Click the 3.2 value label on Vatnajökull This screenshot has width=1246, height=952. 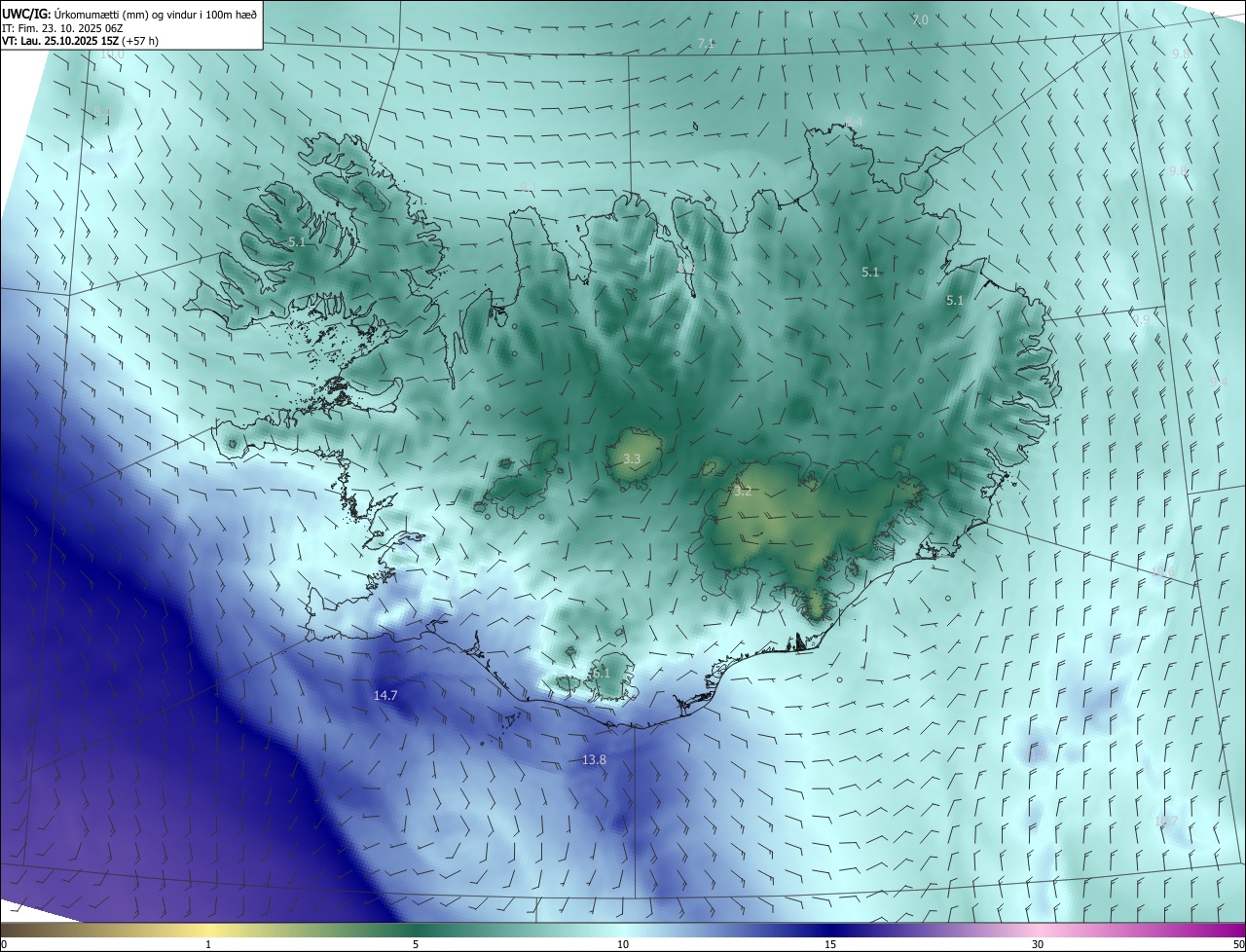pos(743,492)
